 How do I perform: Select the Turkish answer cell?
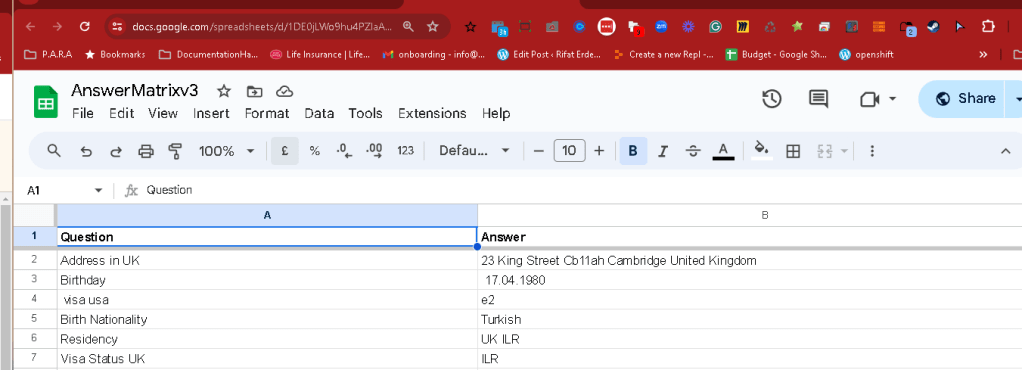(x=750, y=319)
